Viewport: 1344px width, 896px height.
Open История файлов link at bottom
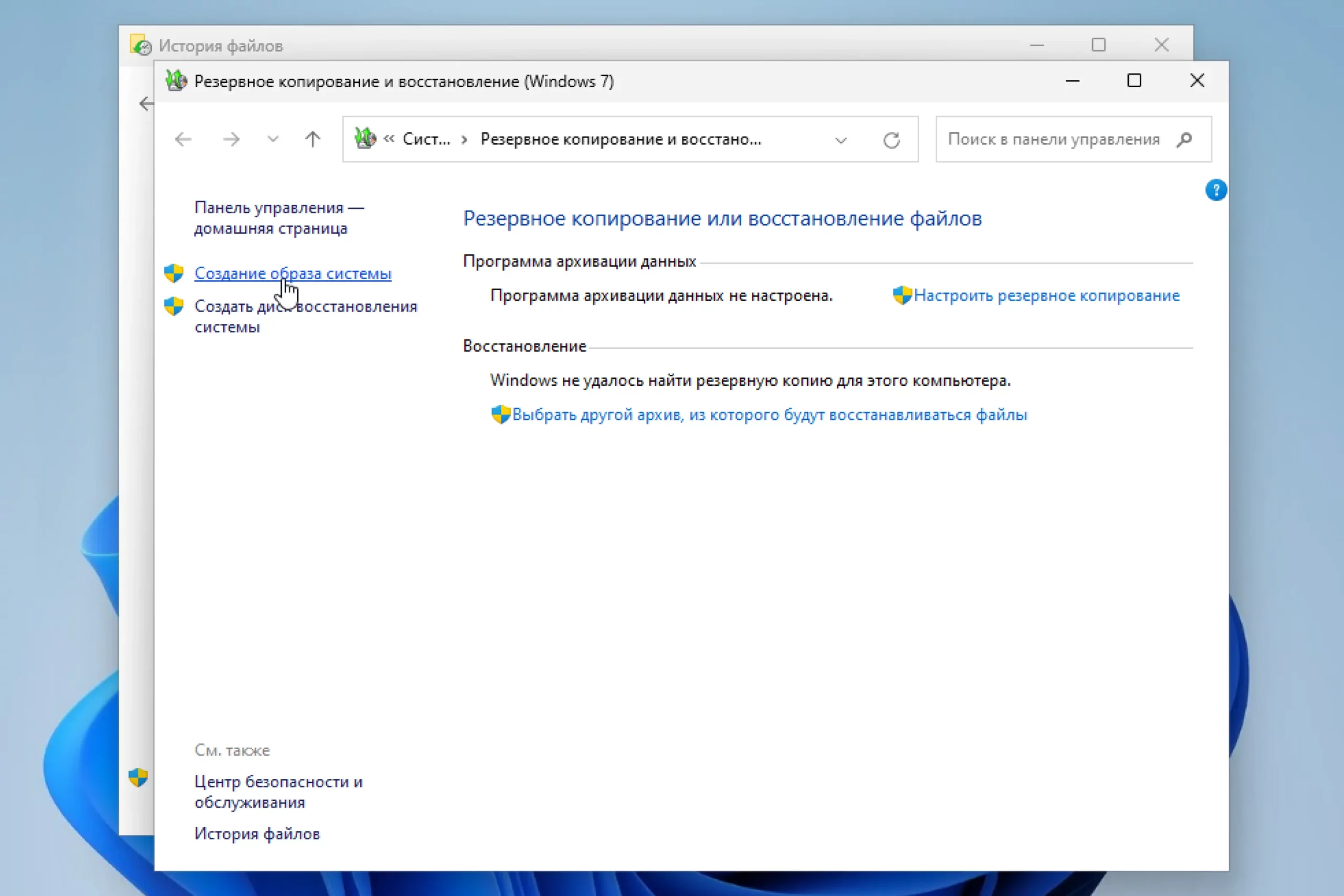[257, 834]
